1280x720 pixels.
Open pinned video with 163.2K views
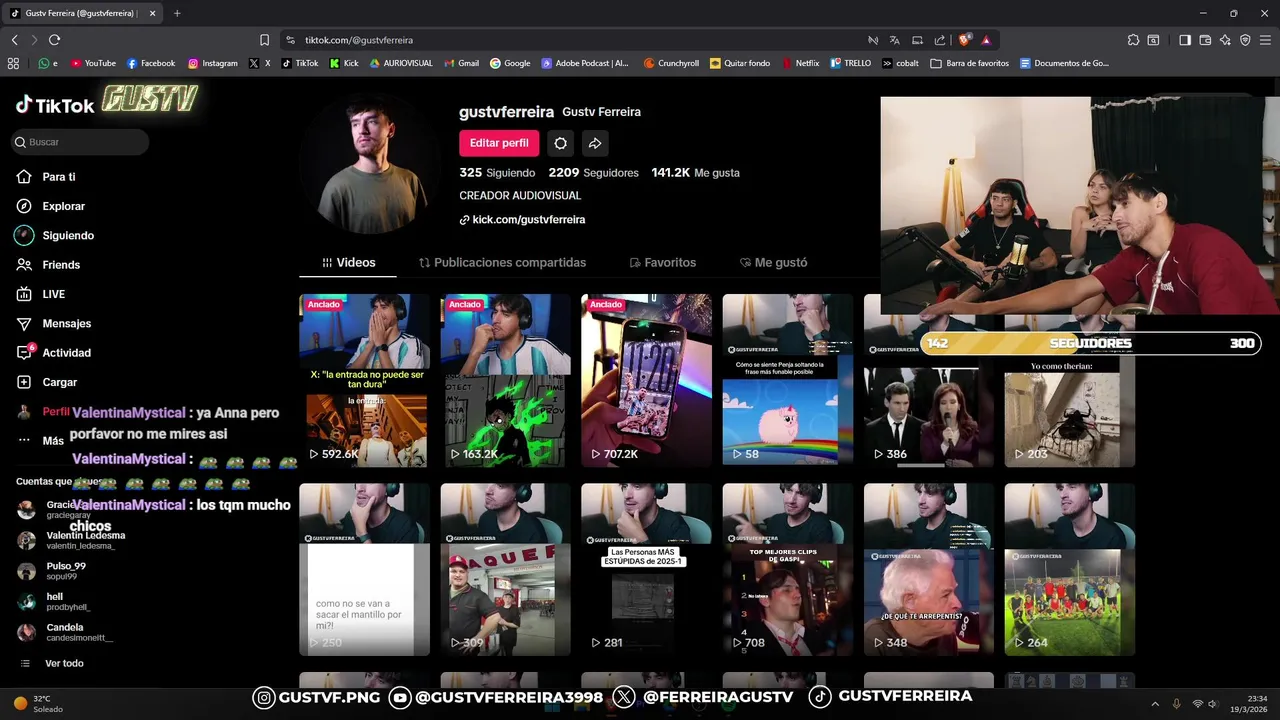[505, 380]
